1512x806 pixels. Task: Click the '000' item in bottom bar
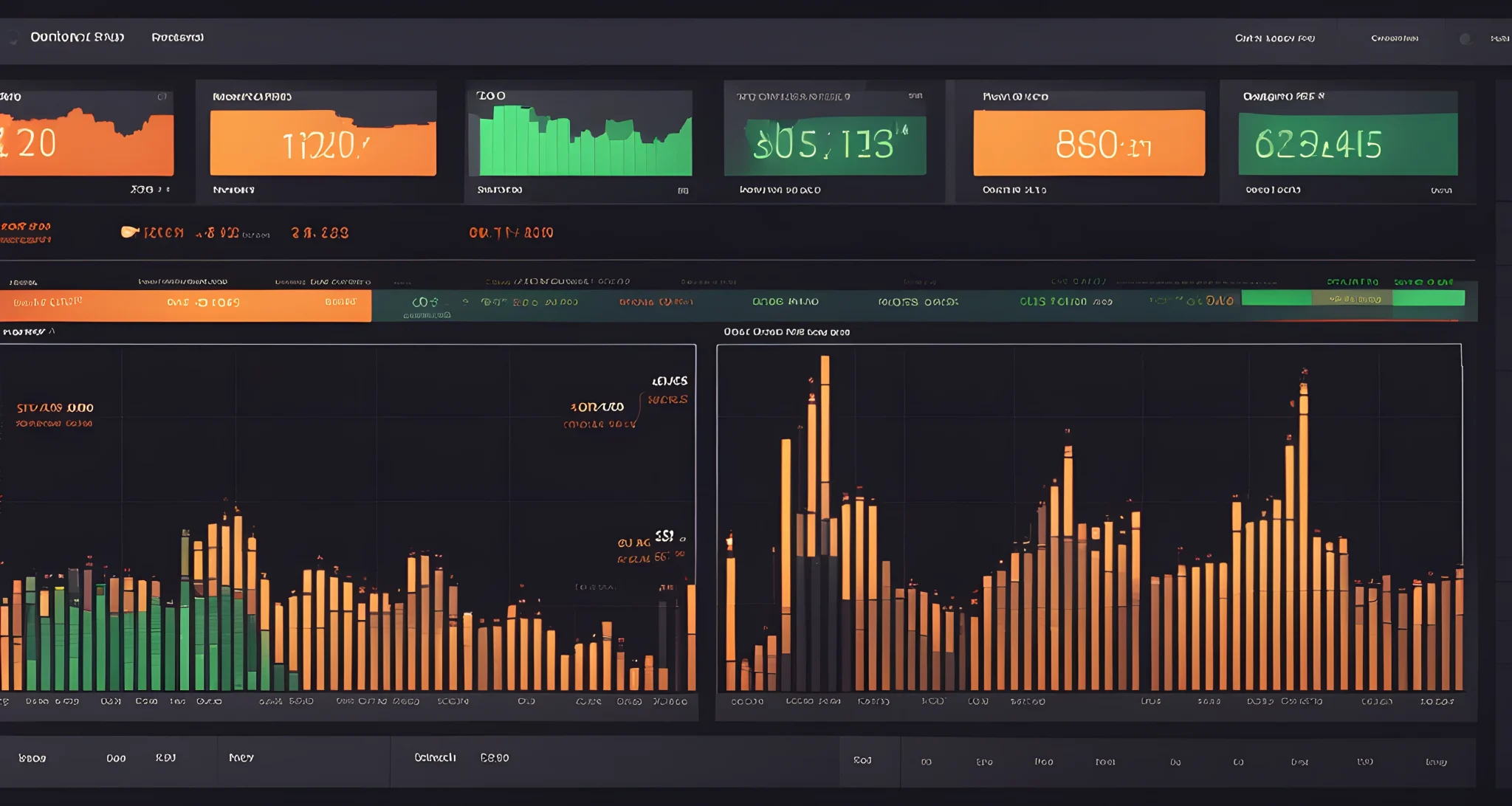tap(116, 759)
